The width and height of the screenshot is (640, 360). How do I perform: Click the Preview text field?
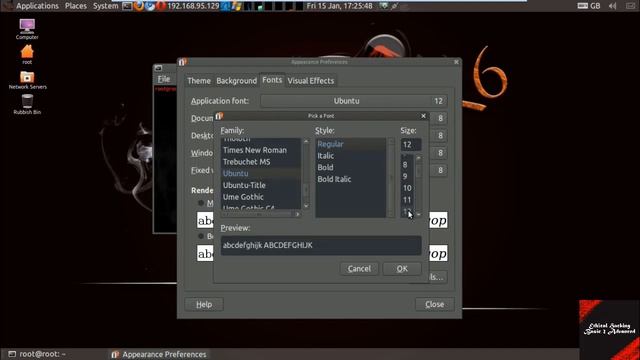tap(321, 245)
